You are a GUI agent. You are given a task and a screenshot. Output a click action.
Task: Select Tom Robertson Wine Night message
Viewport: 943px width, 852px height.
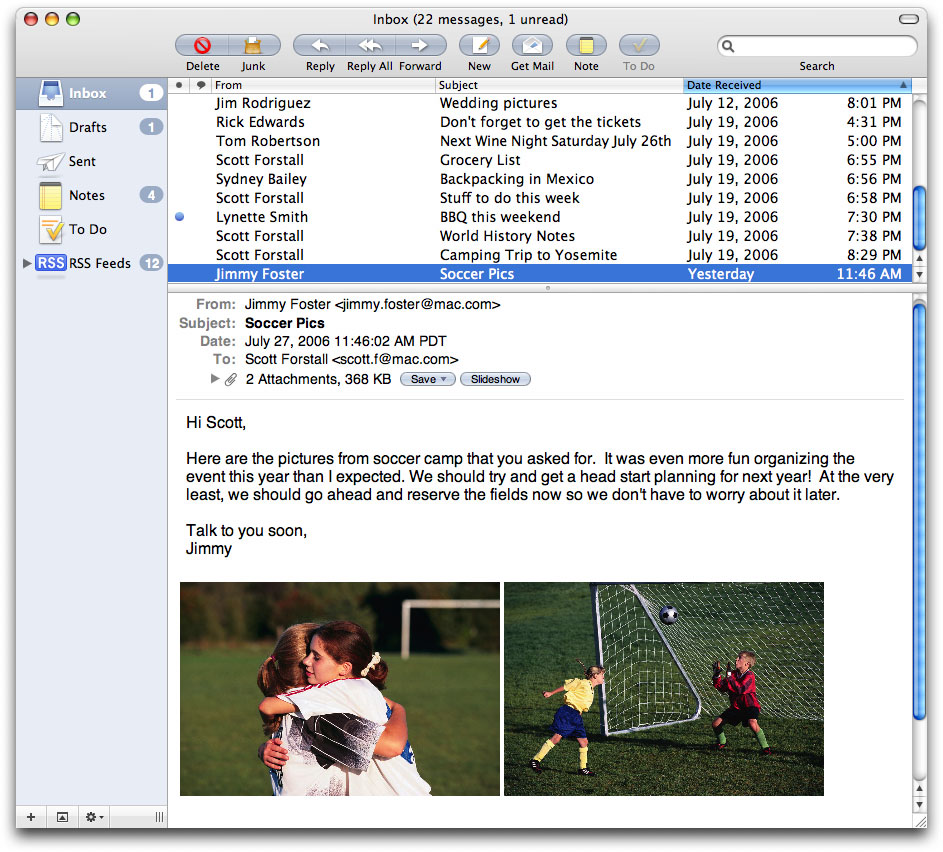tap(540, 141)
